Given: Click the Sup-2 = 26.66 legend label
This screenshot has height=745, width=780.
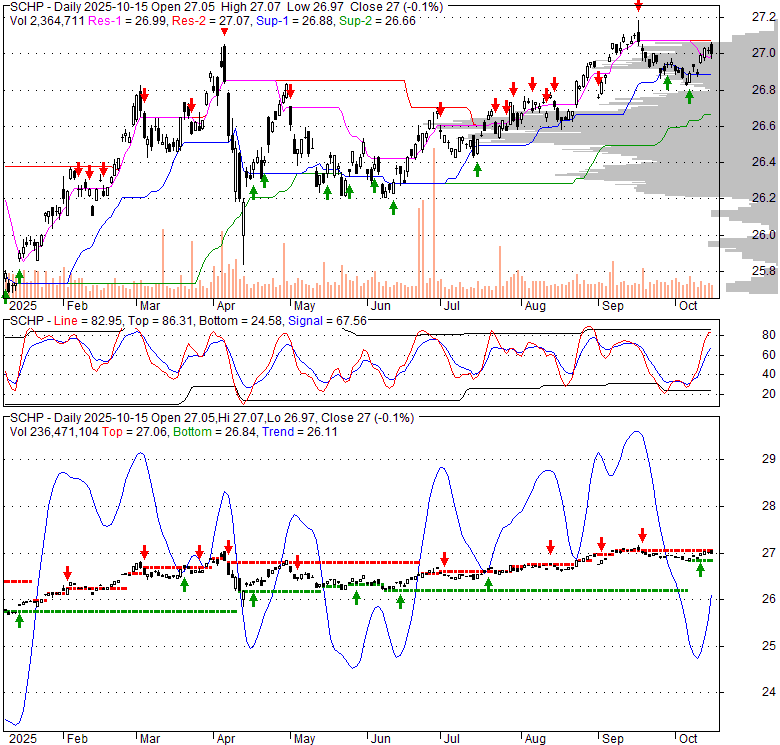Looking at the screenshot, I should 378,21.
